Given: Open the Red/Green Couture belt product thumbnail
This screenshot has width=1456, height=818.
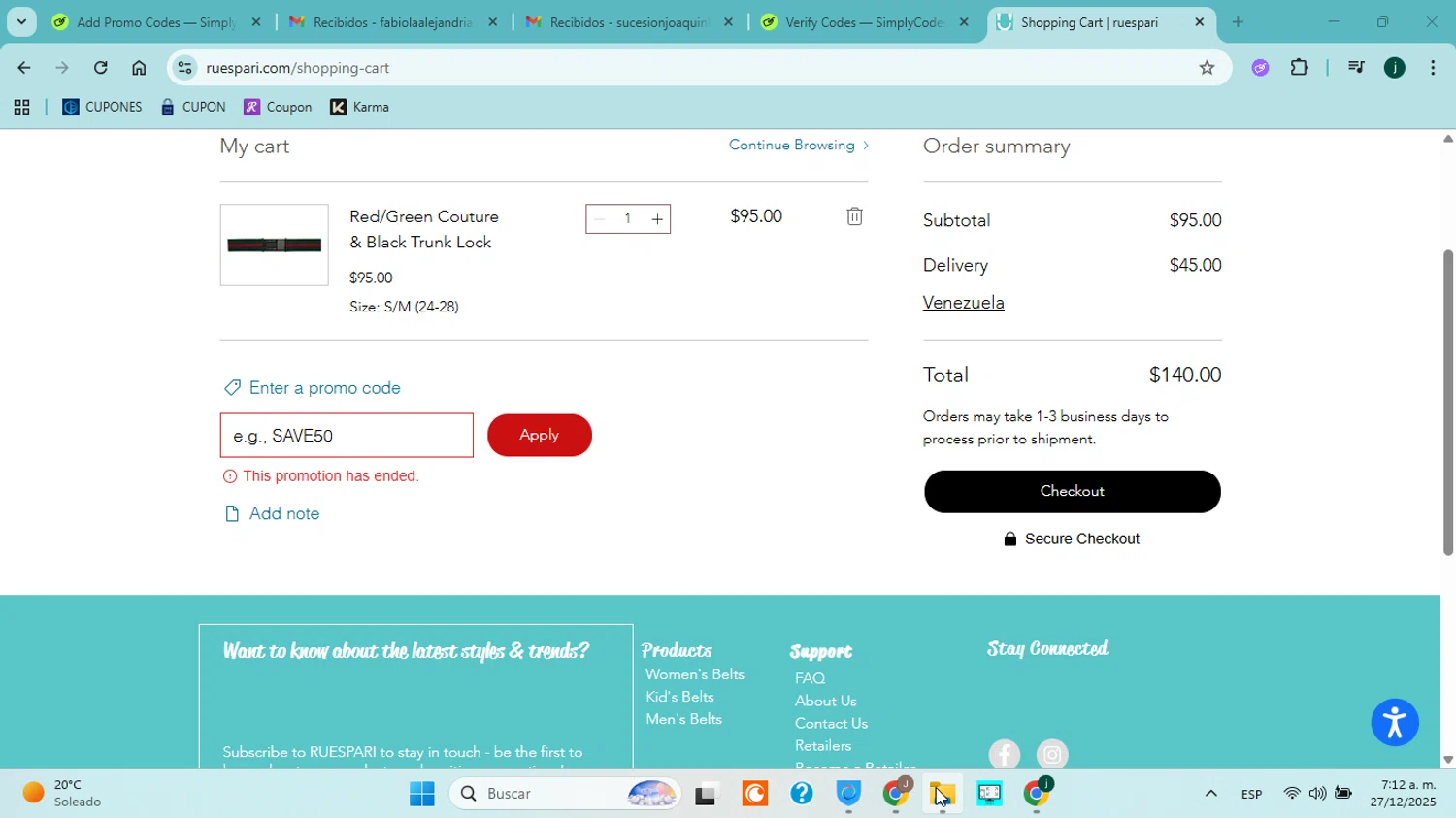Looking at the screenshot, I should (x=274, y=245).
